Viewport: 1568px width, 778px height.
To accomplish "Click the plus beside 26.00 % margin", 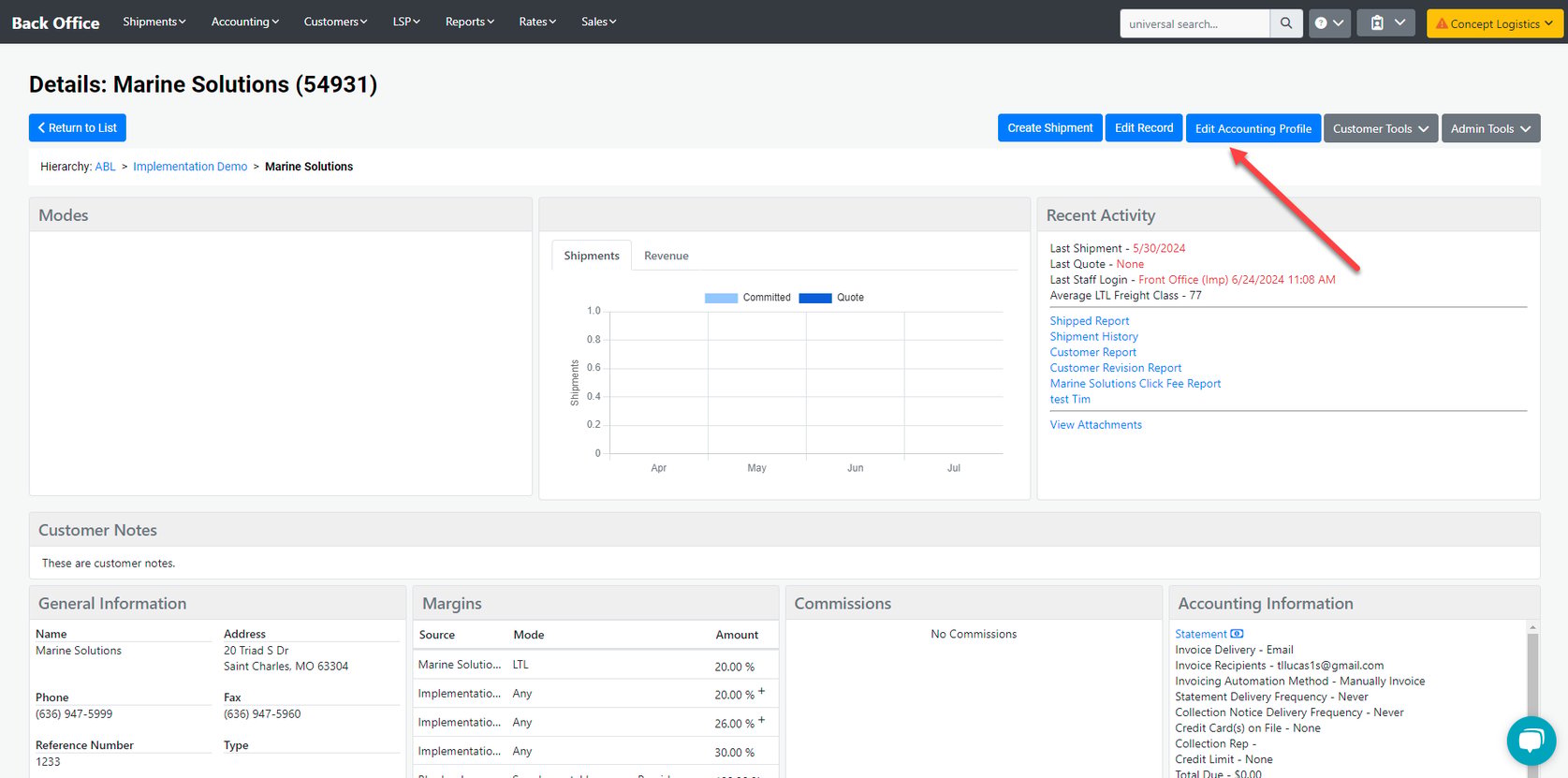I will click(x=761, y=720).
